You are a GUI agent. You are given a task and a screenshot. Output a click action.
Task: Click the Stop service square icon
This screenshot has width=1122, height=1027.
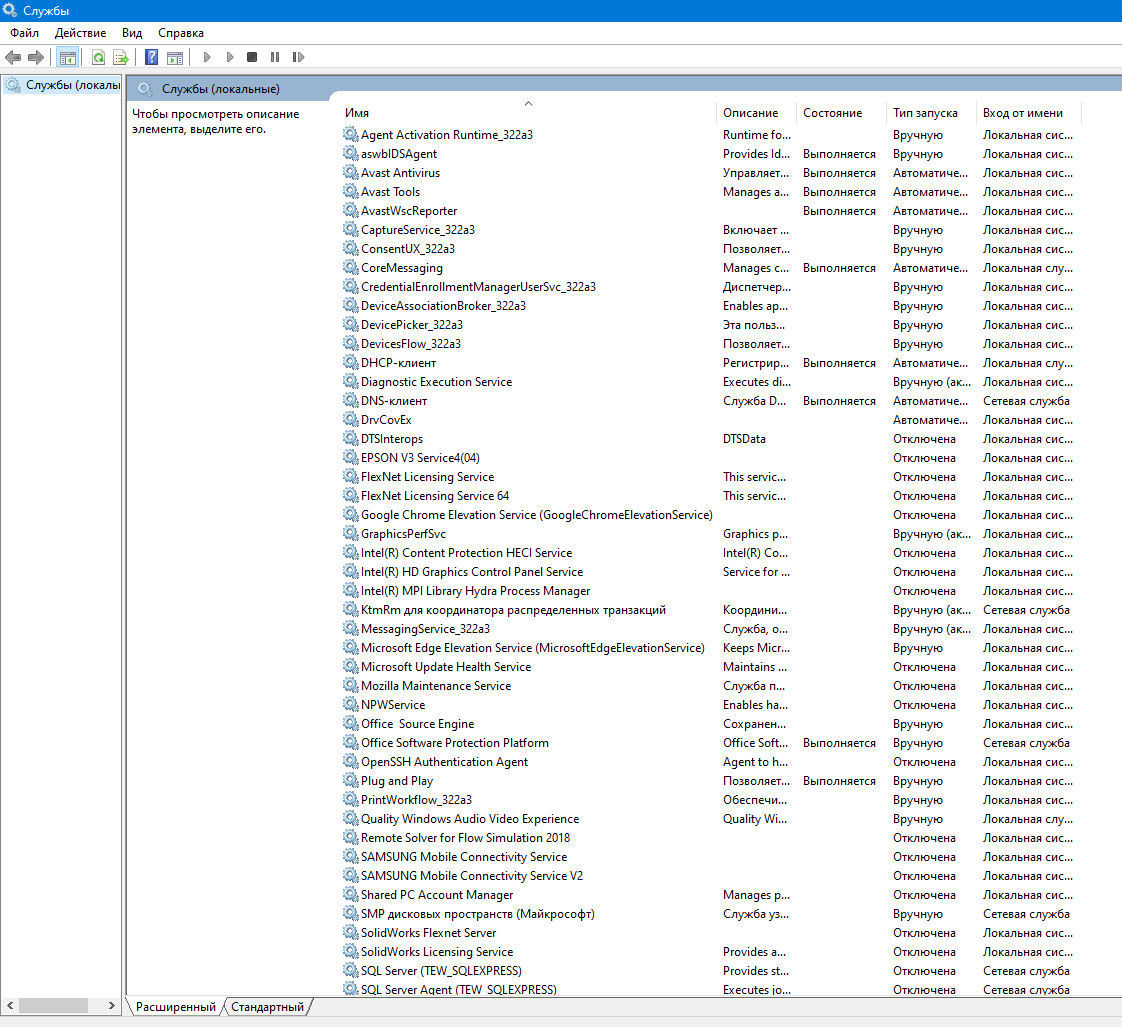coord(252,57)
